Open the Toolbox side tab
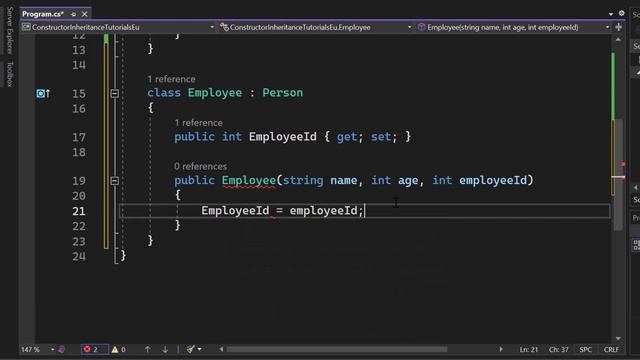Viewport: 640px width, 360px height. pos(10,74)
